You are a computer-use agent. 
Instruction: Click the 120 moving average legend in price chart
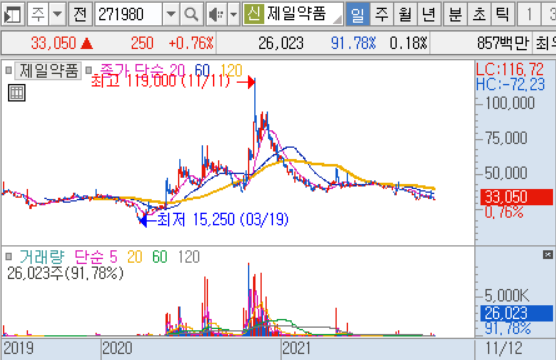point(232,70)
